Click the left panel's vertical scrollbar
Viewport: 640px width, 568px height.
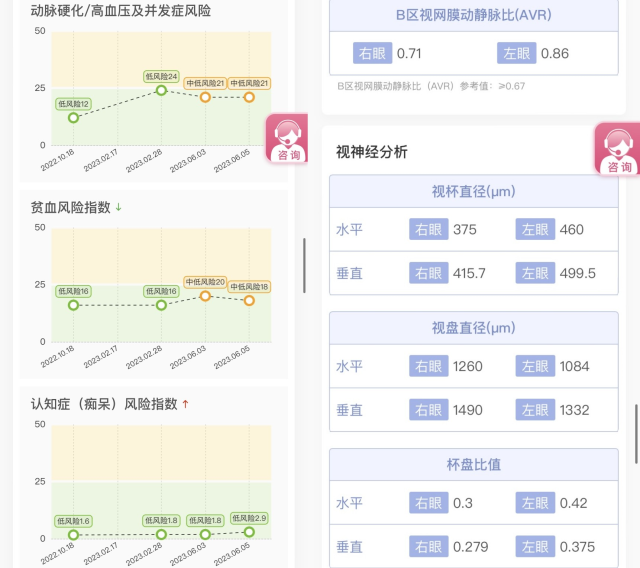pyautogui.click(x=304, y=265)
